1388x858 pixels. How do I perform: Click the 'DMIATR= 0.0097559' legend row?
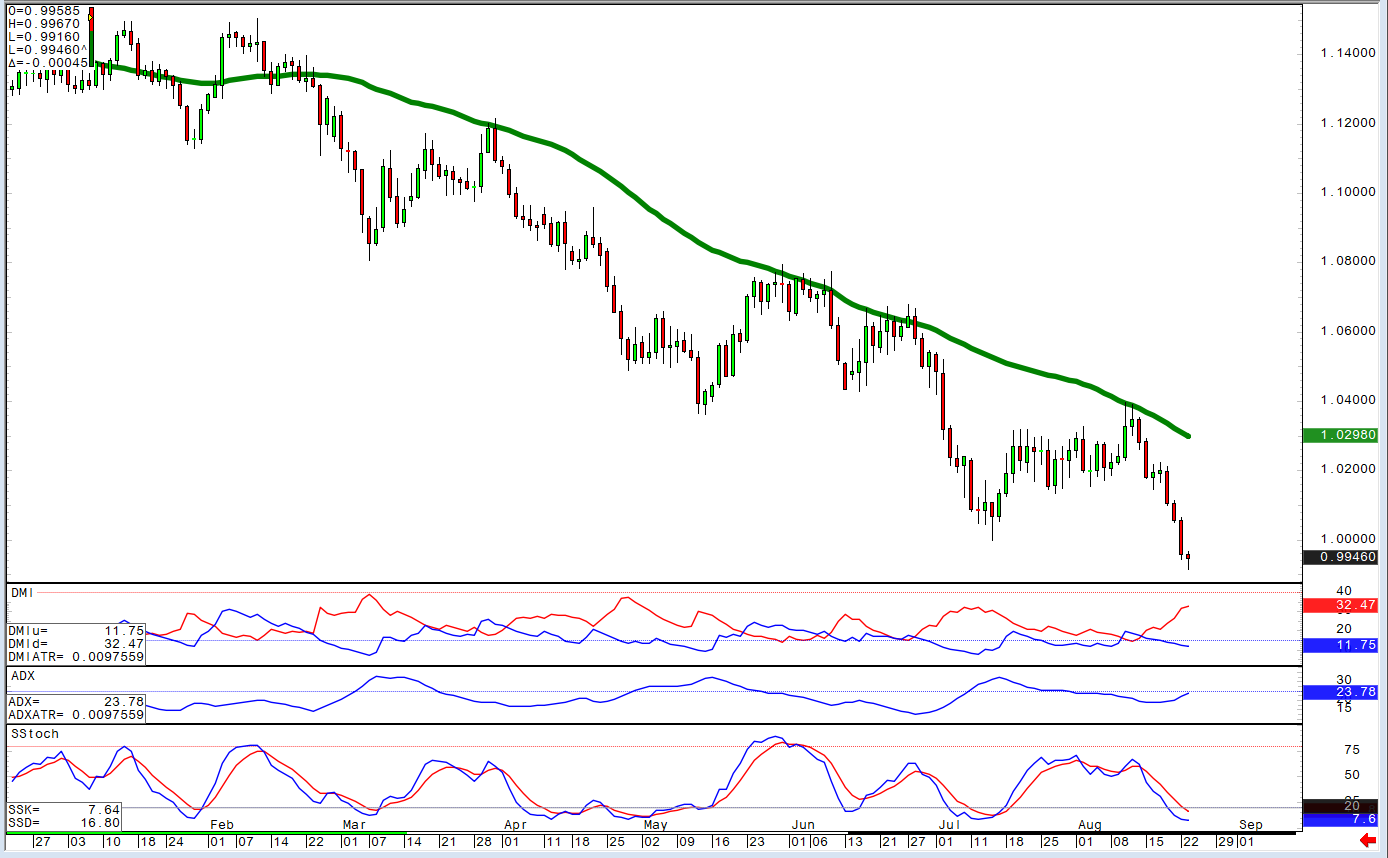[76, 657]
